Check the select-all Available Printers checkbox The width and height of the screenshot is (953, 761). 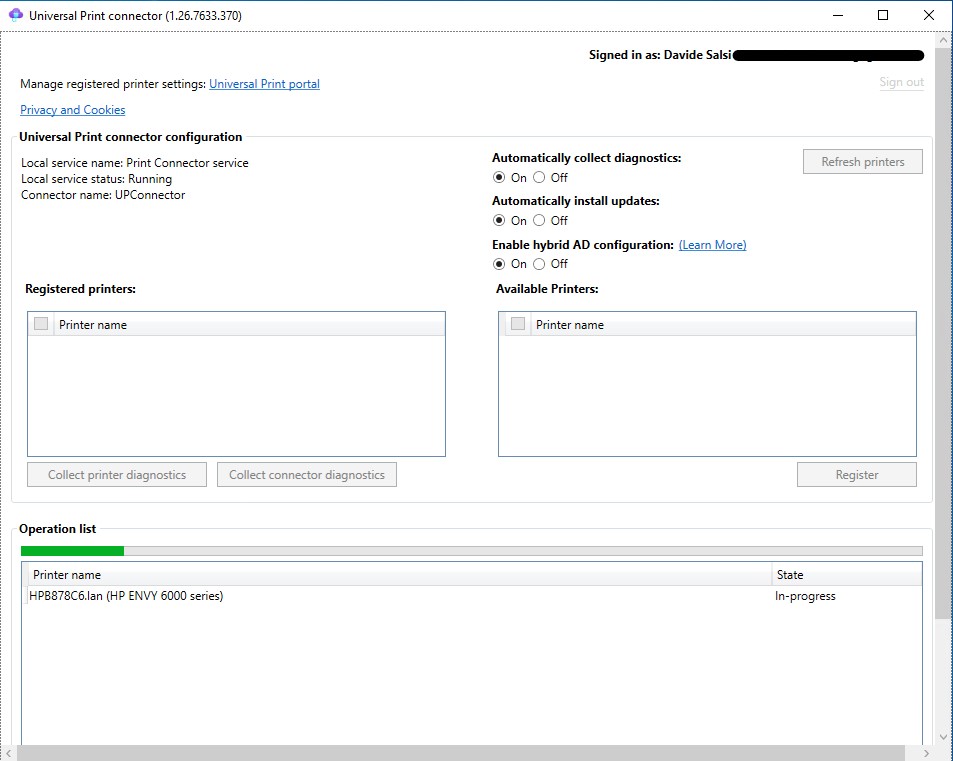pos(518,324)
